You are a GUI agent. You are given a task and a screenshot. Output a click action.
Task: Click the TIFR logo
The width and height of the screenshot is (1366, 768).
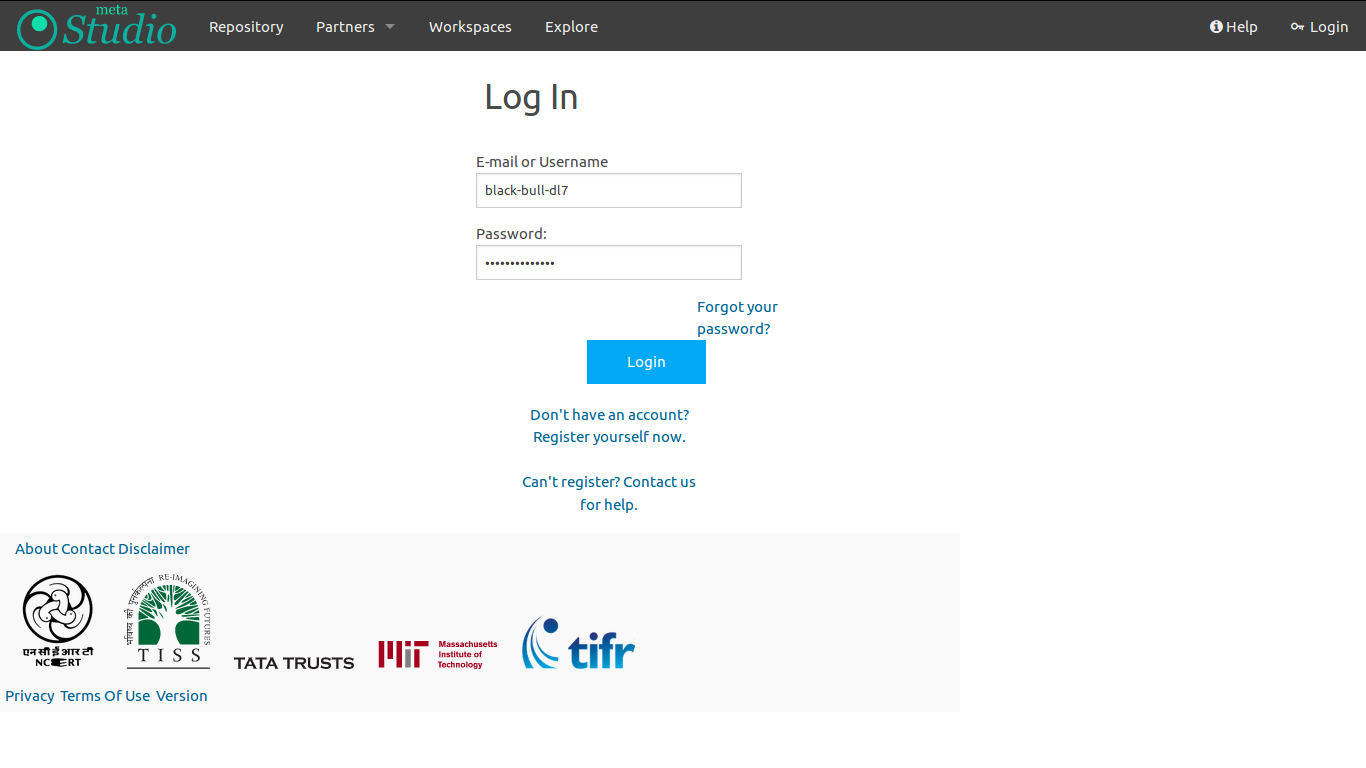pos(578,643)
